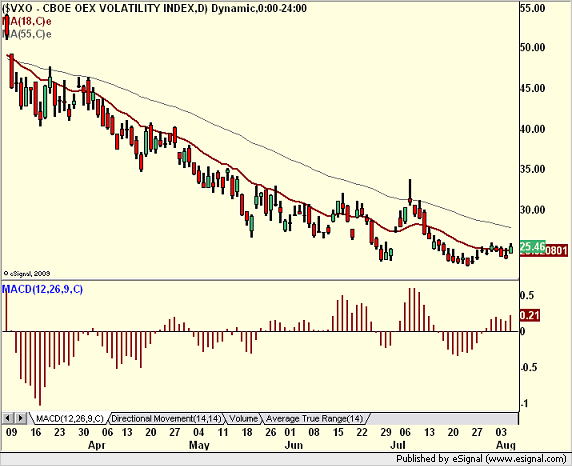Click the 50.00 price axis label
572x466 pixels.
pyautogui.click(x=533, y=47)
